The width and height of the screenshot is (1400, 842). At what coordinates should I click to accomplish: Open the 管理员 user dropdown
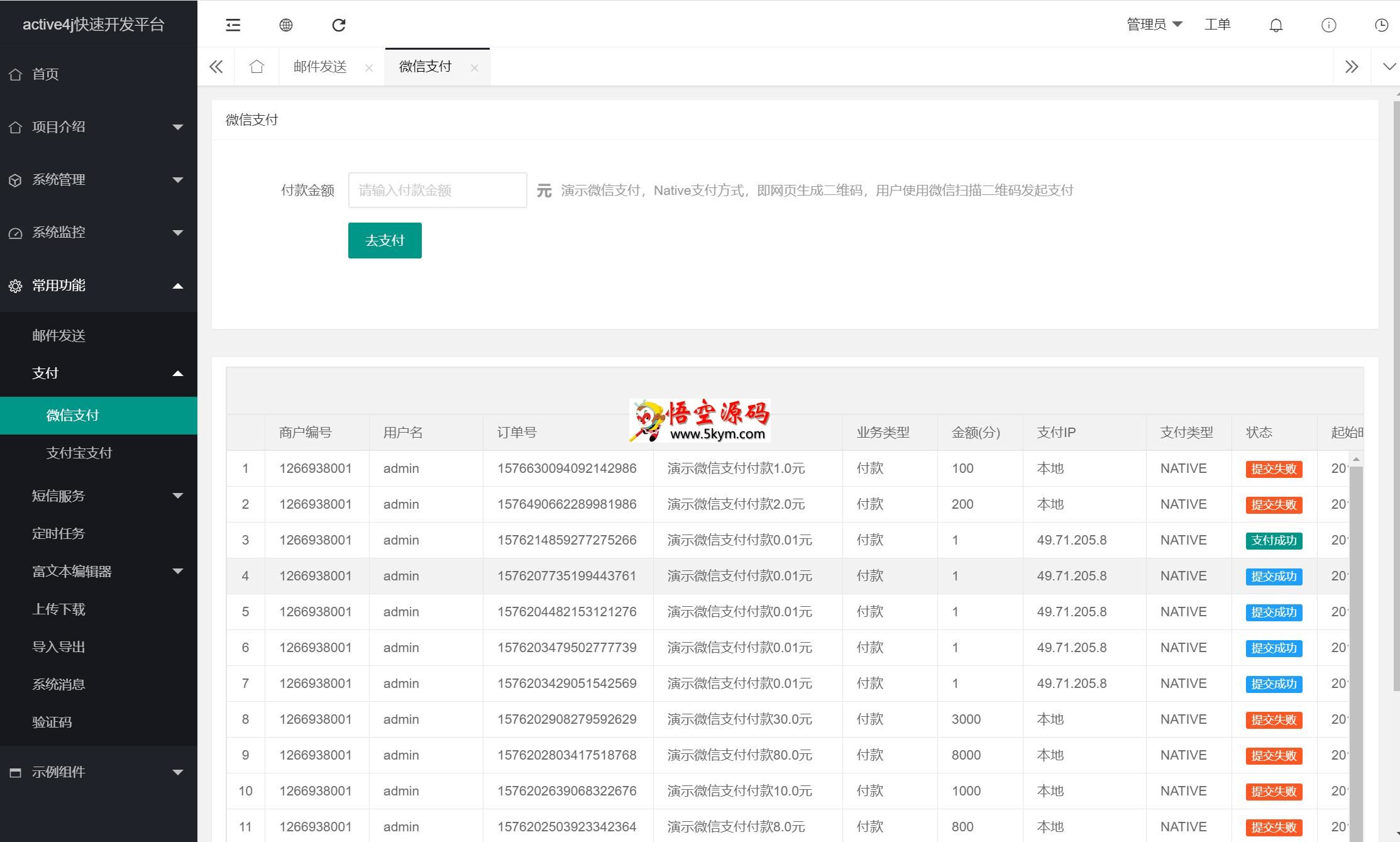[x=1154, y=25]
